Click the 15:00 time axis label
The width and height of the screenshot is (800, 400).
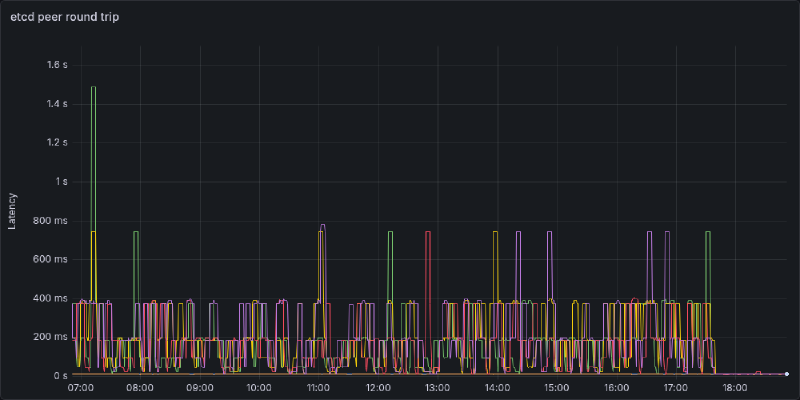click(557, 388)
